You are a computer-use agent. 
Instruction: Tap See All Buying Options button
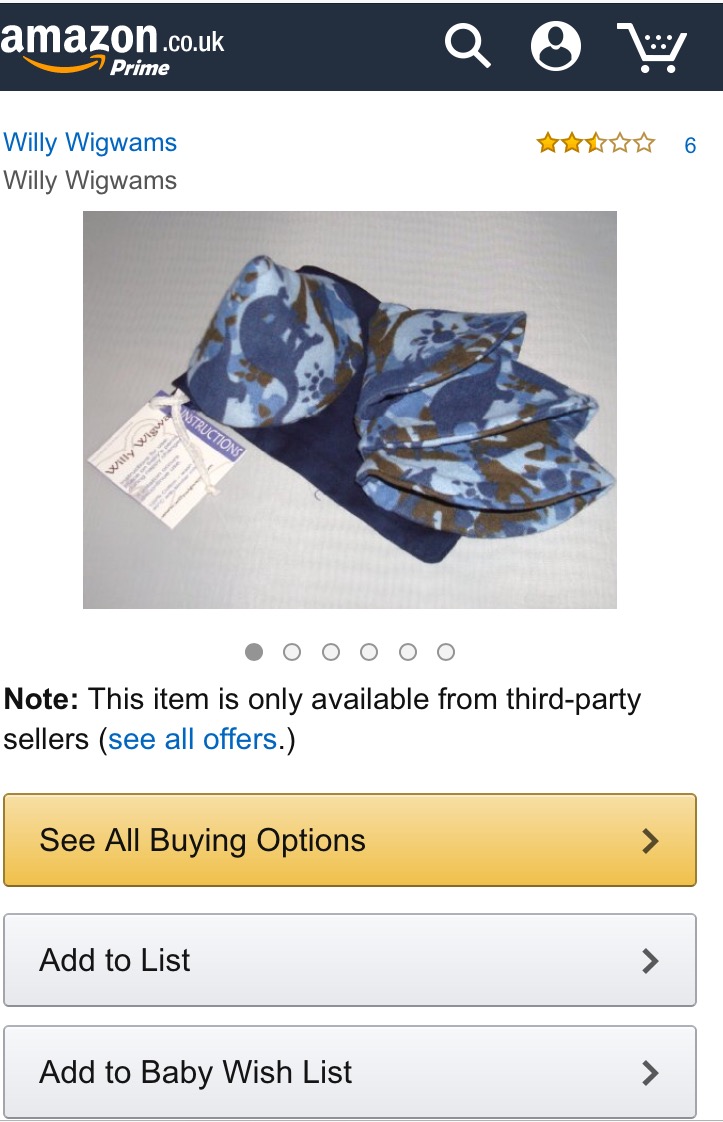(x=350, y=840)
